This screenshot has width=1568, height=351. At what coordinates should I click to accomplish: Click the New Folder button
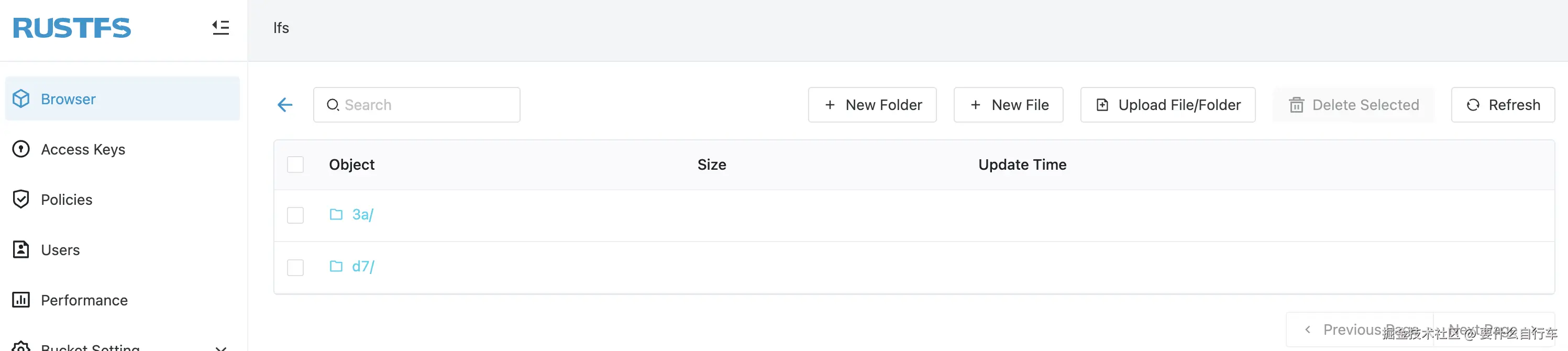pyautogui.click(x=871, y=105)
